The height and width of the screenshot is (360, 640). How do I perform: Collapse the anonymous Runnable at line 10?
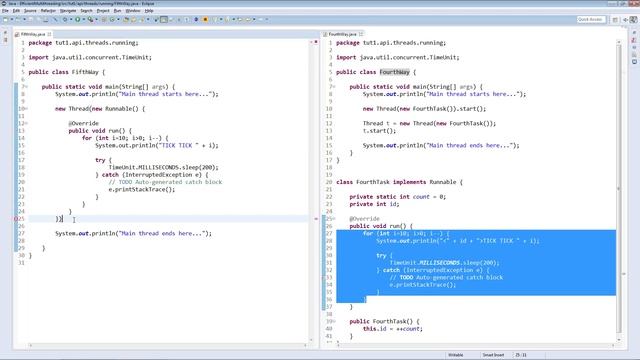[26, 109]
